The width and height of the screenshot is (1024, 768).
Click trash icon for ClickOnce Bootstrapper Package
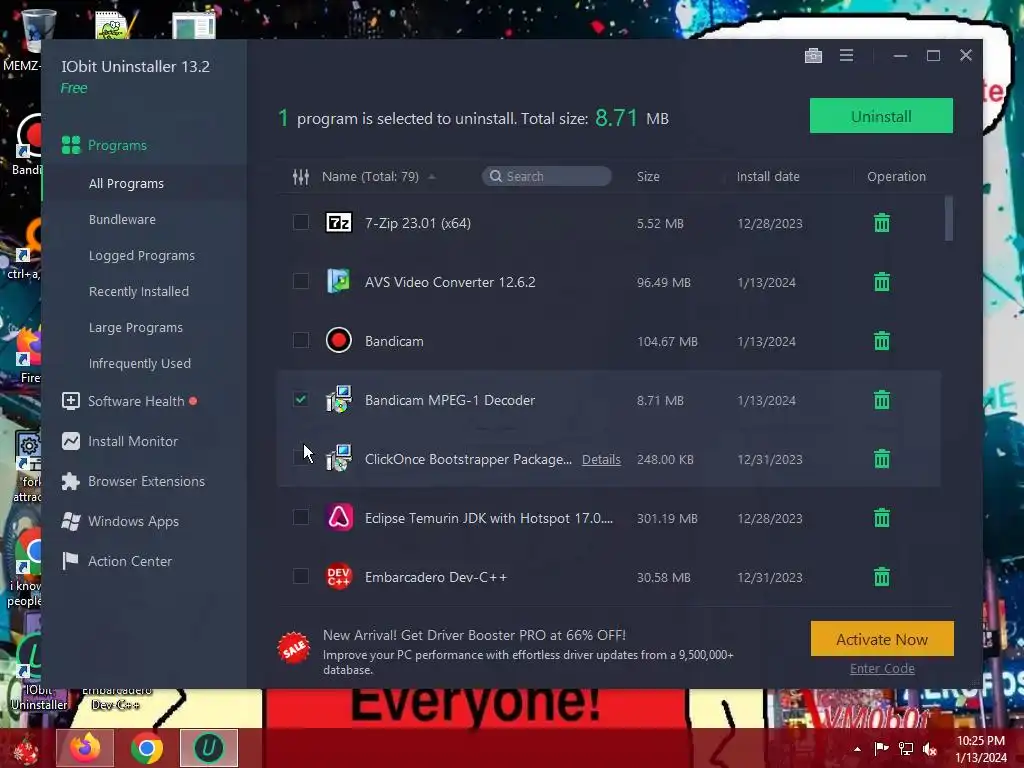[882, 458]
